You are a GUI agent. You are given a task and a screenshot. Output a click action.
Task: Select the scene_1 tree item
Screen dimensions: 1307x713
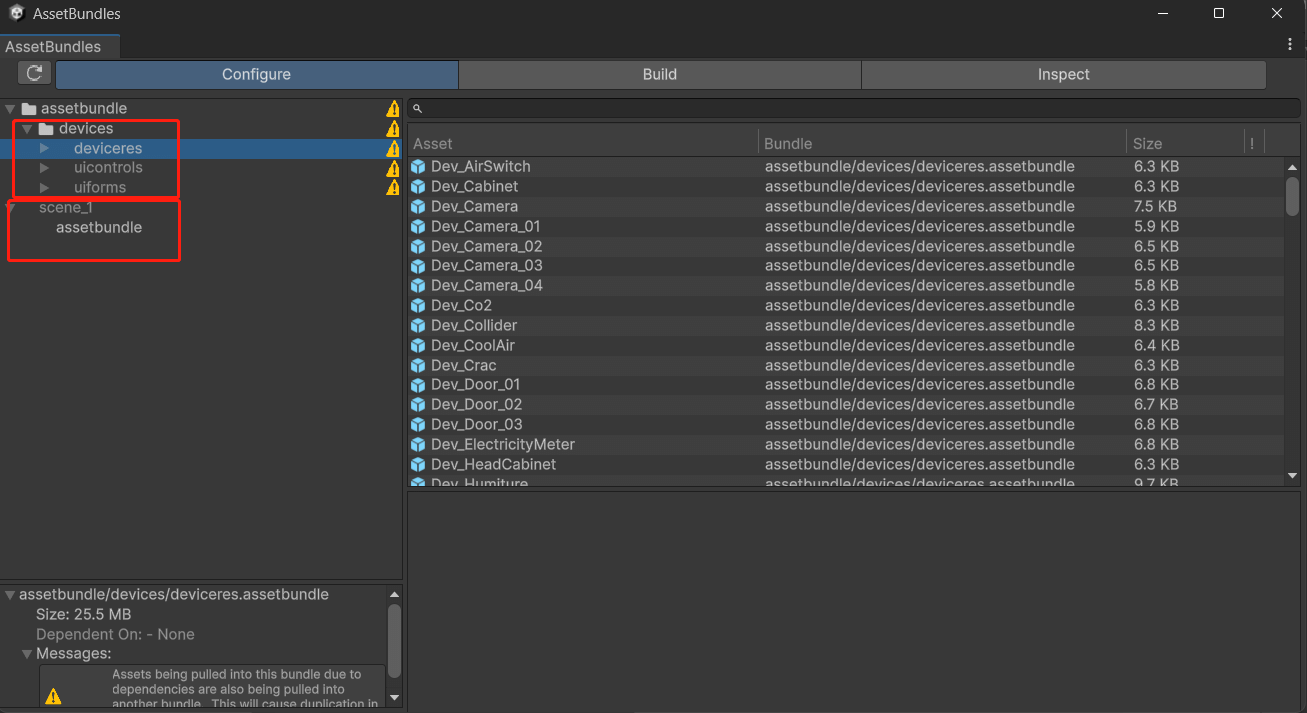click(x=66, y=208)
